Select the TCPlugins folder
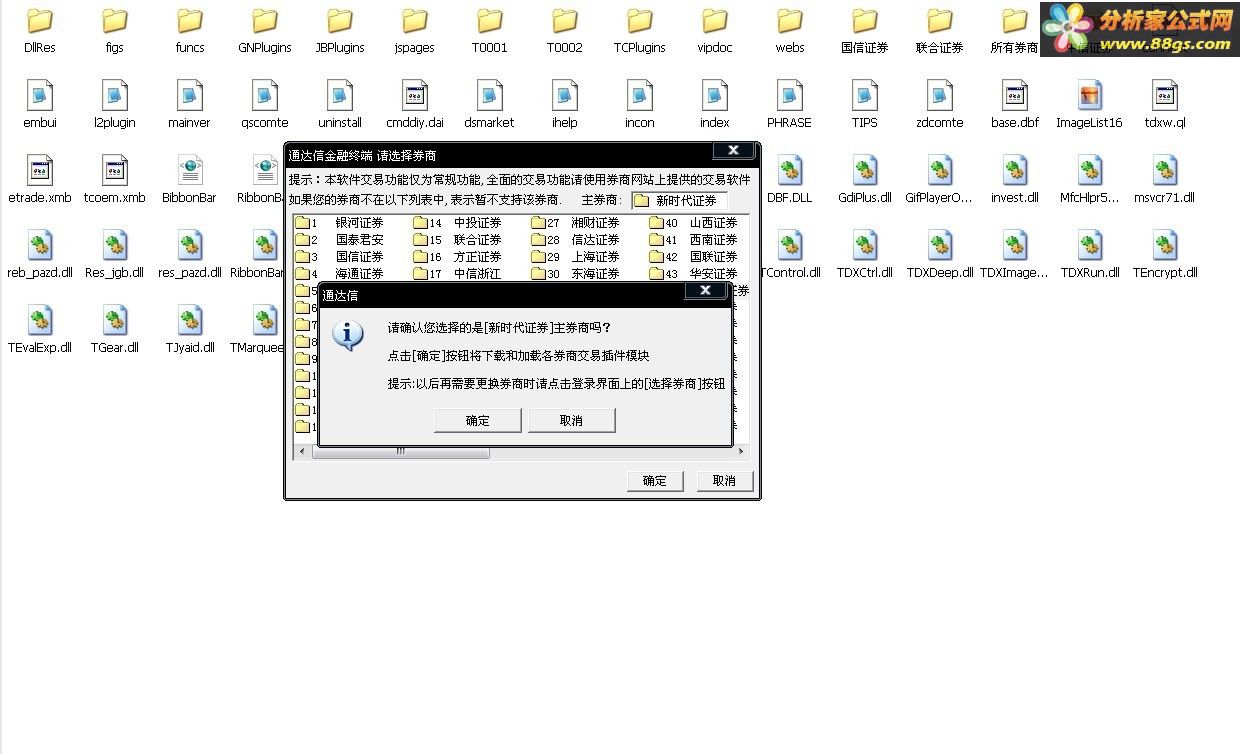Image resolution: width=1242 pixels, height=754 pixels. coord(640,30)
